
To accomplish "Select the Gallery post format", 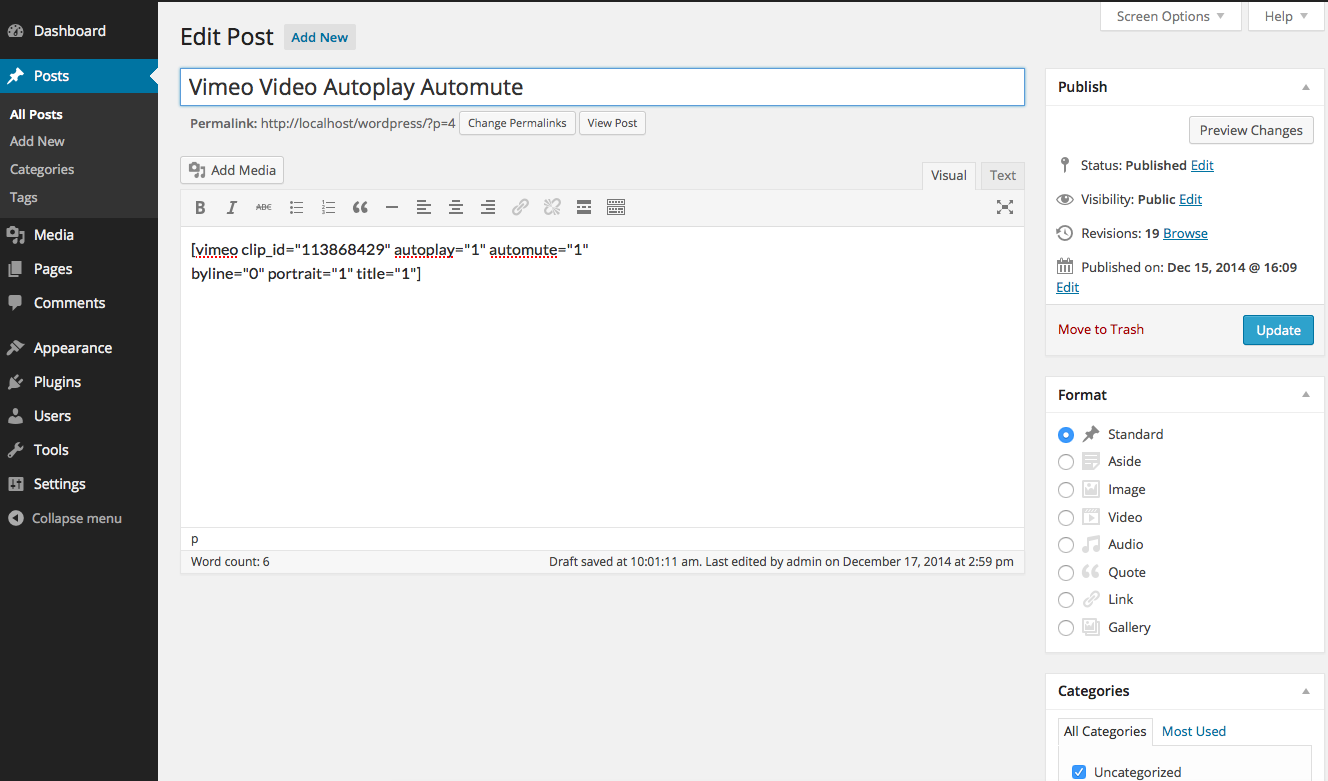I will click(1066, 628).
